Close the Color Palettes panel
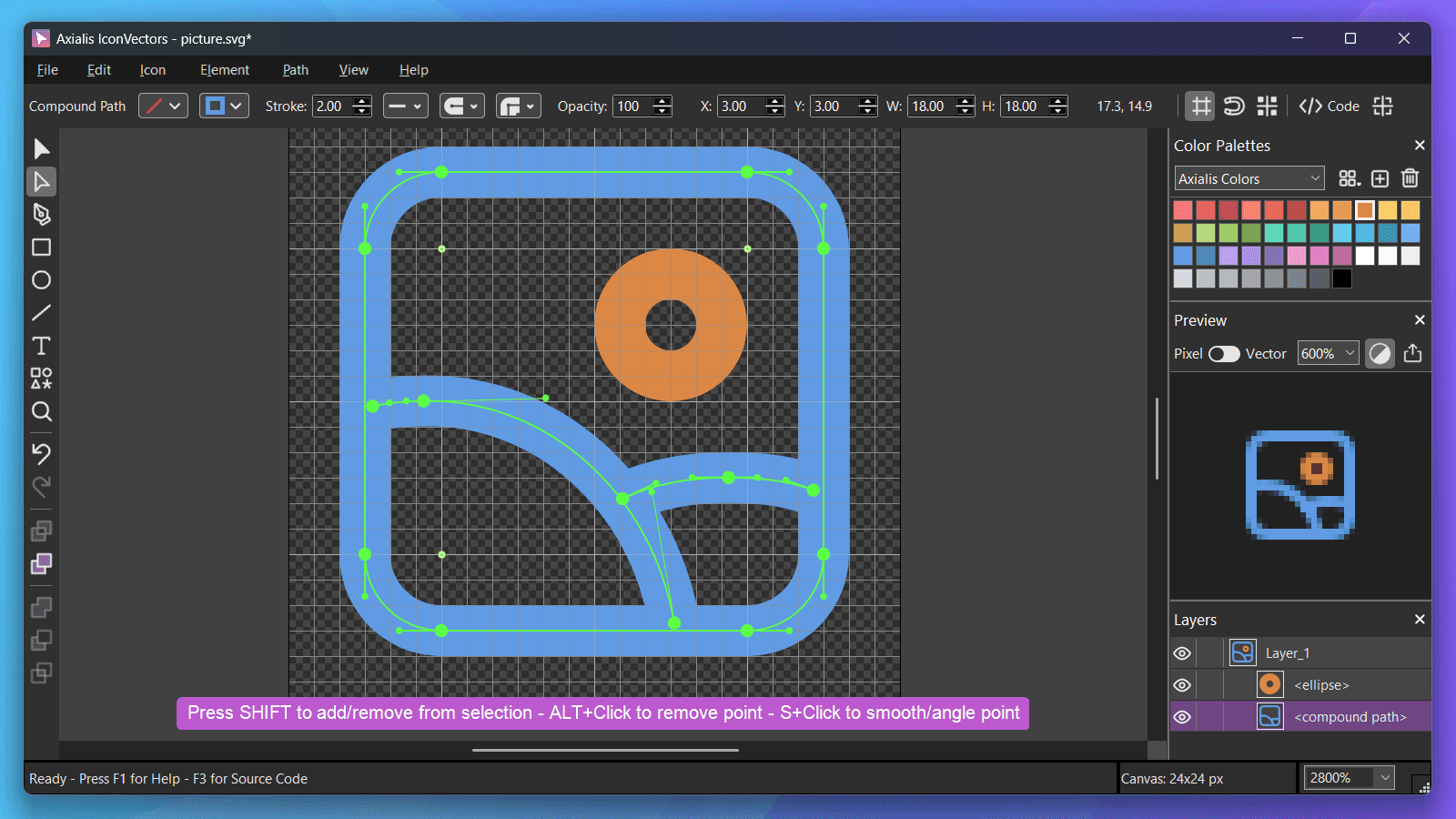 [1420, 146]
